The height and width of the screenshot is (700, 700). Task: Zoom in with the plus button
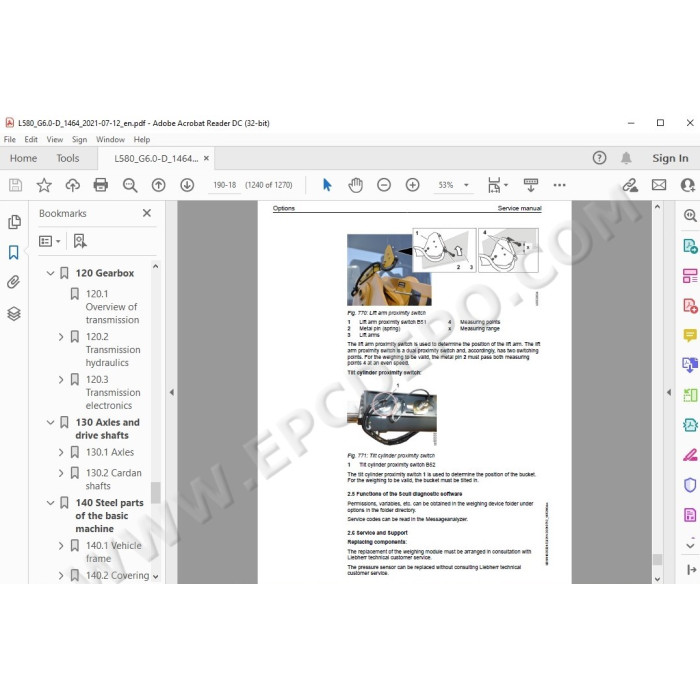412,185
